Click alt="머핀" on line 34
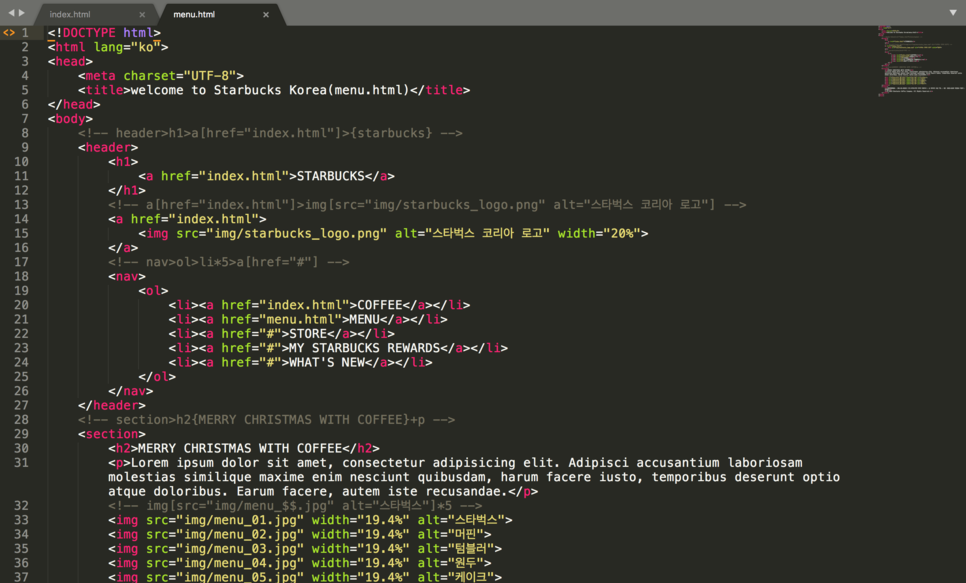 pos(450,534)
